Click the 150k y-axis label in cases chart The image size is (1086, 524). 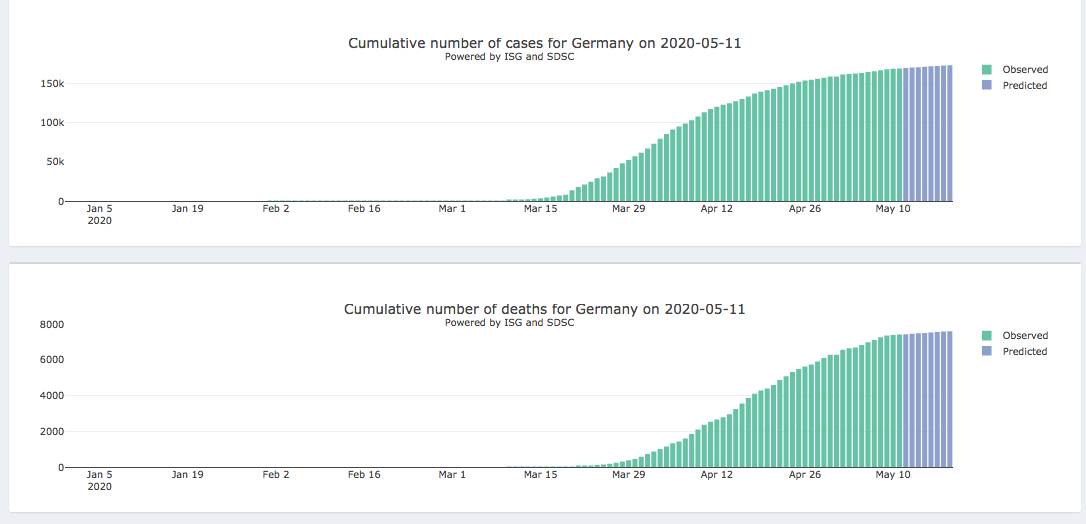52,83
